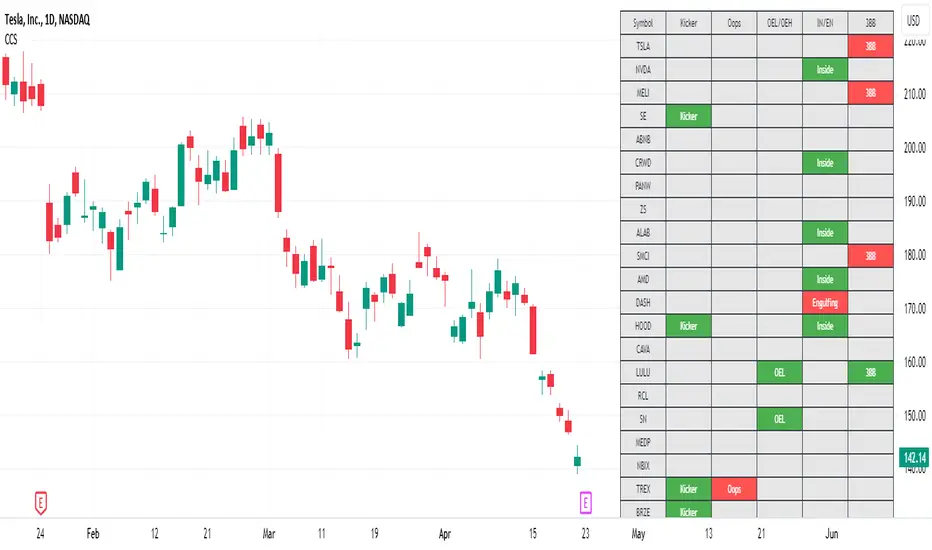Select the red Engulfing cell in DASH row
The width and height of the screenshot is (932, 550).
(824, 302)
